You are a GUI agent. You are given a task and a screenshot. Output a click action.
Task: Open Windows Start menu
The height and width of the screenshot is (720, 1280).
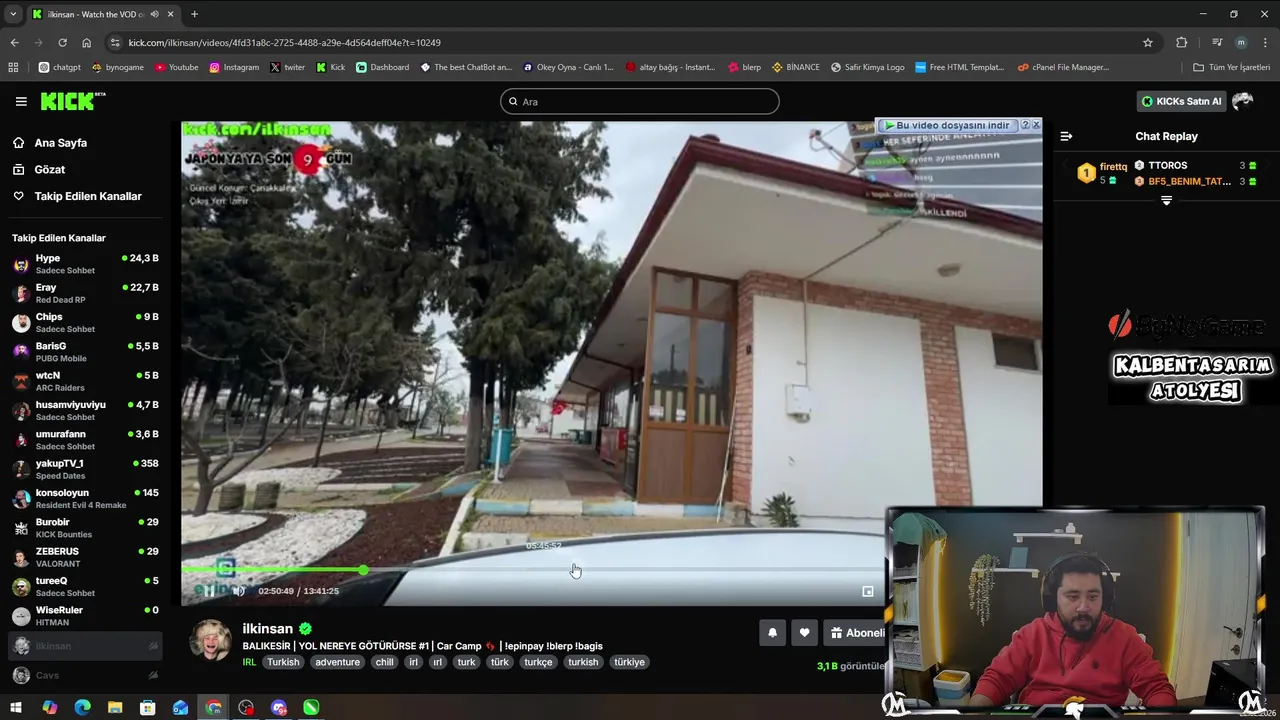(x=16, y=707)
